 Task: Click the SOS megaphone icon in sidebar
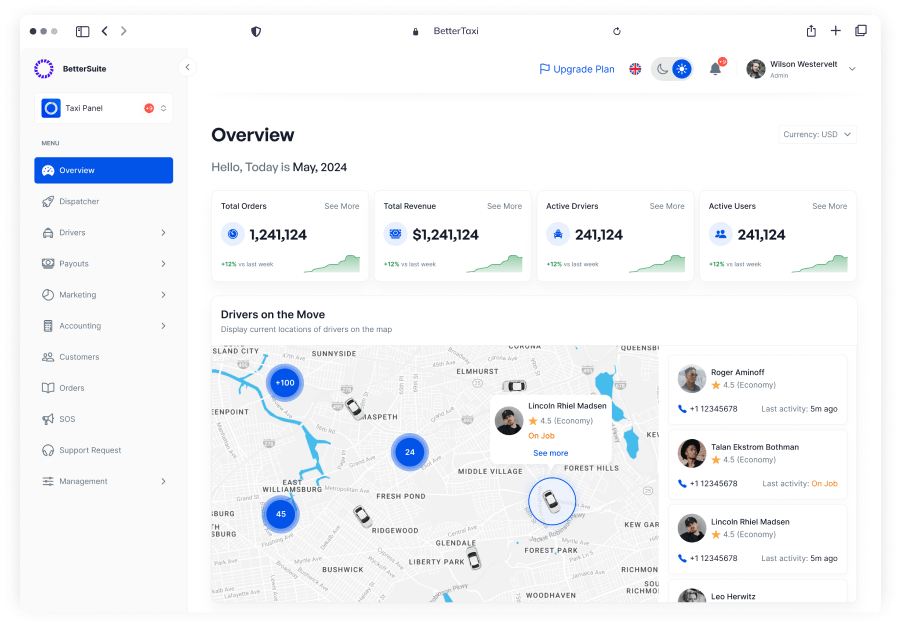48,419
